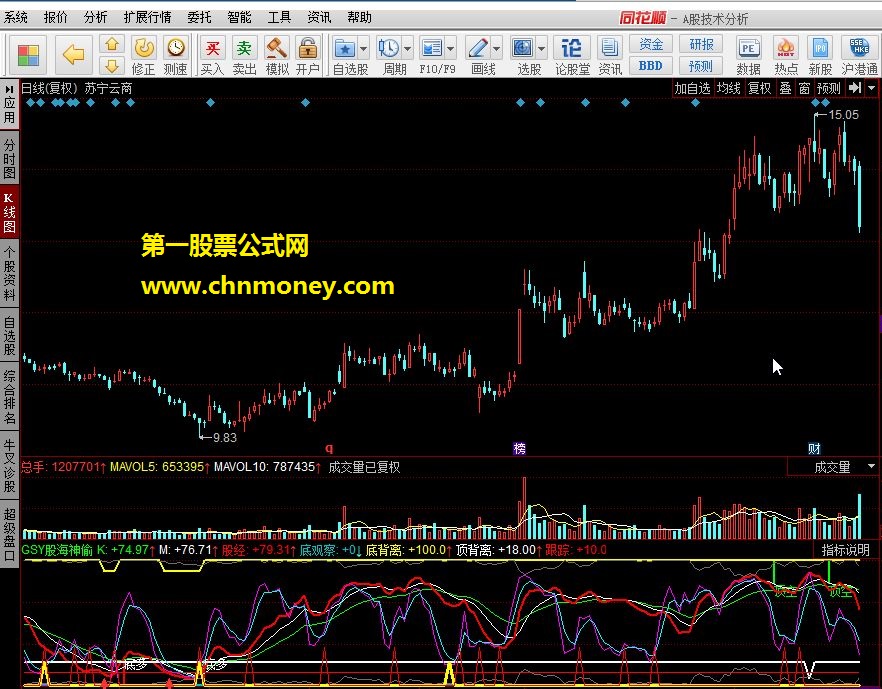Open the 综合排名 sidebar tab

point(10,397)
